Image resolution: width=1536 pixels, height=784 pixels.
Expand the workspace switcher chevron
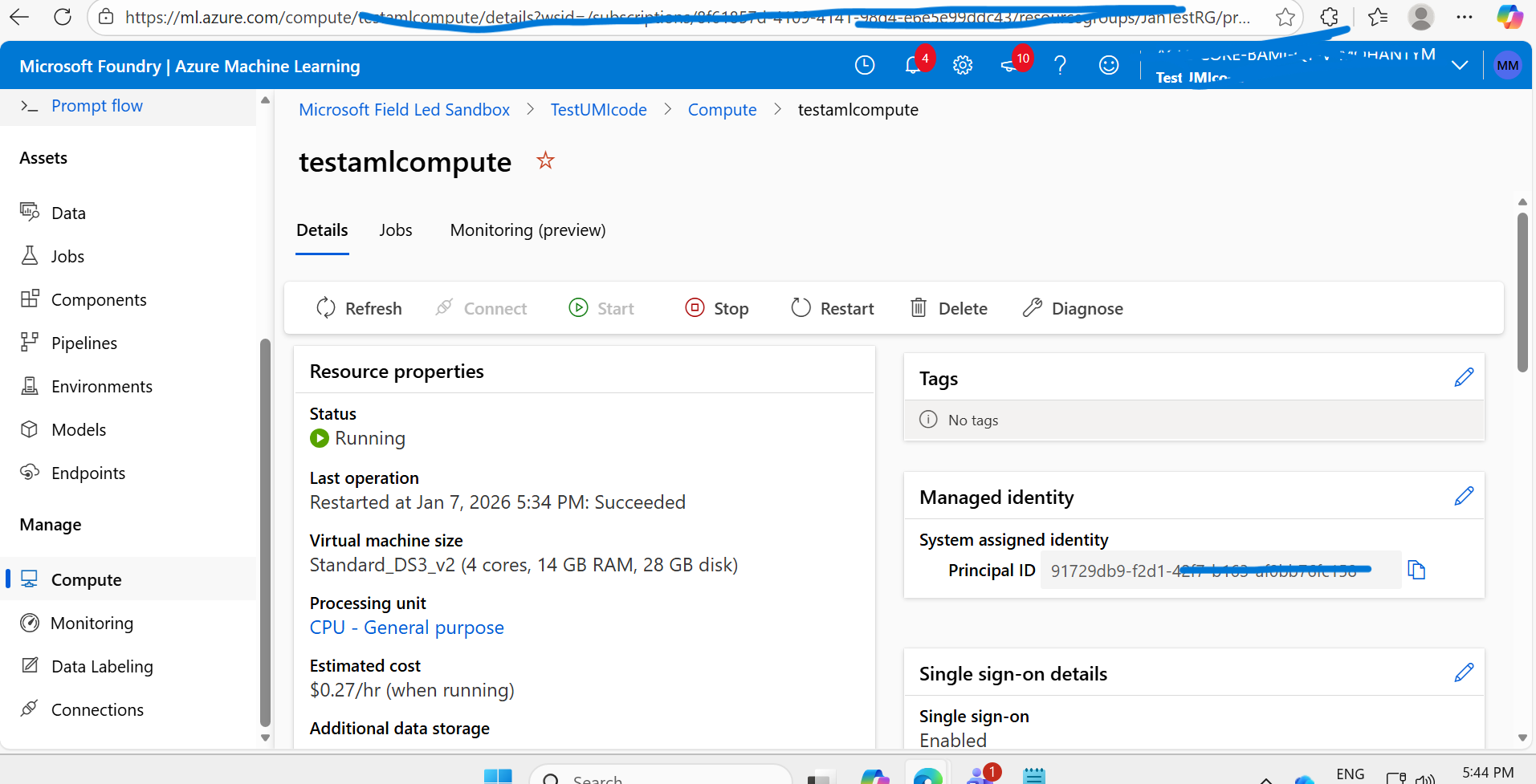point(1461,66)
